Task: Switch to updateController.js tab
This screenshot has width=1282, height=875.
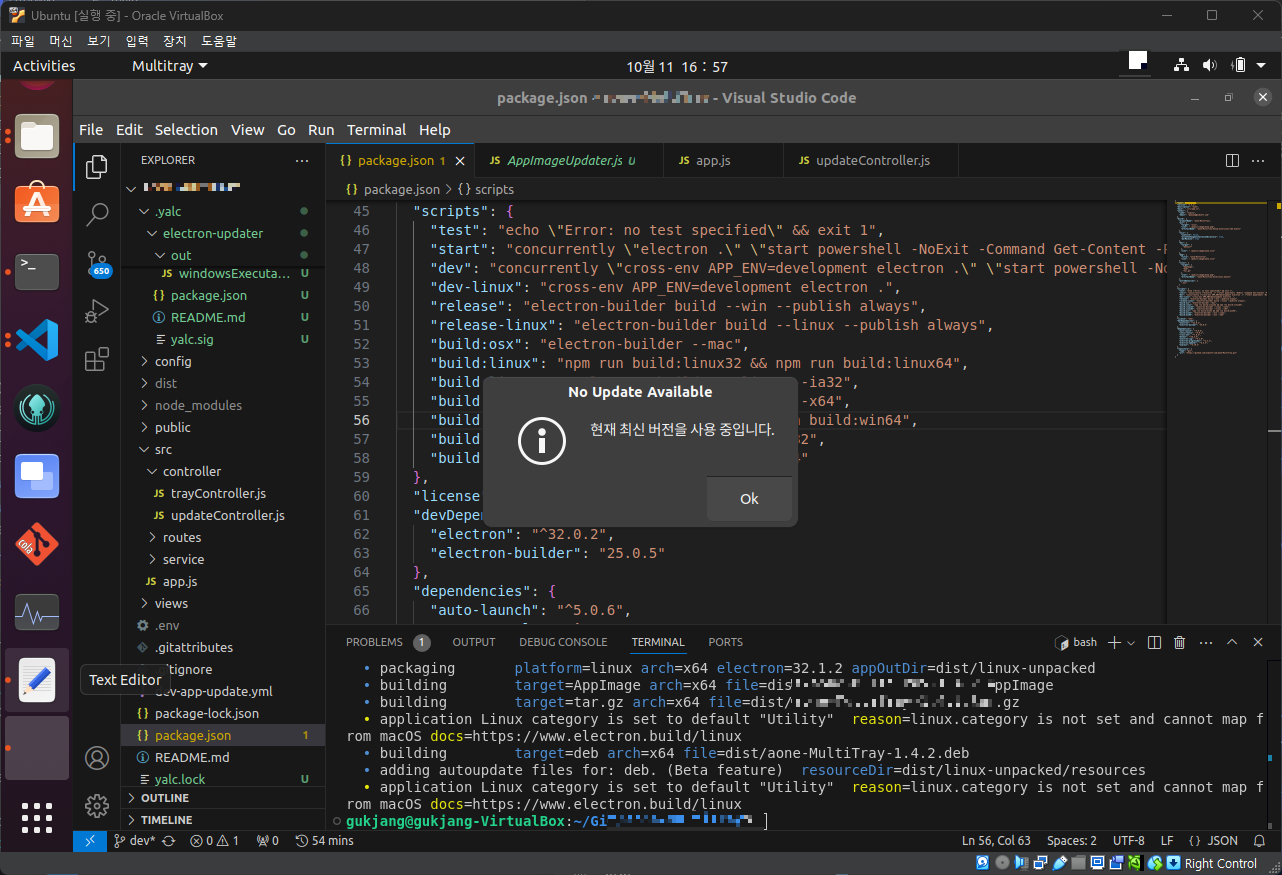Action: pos(872,160)
